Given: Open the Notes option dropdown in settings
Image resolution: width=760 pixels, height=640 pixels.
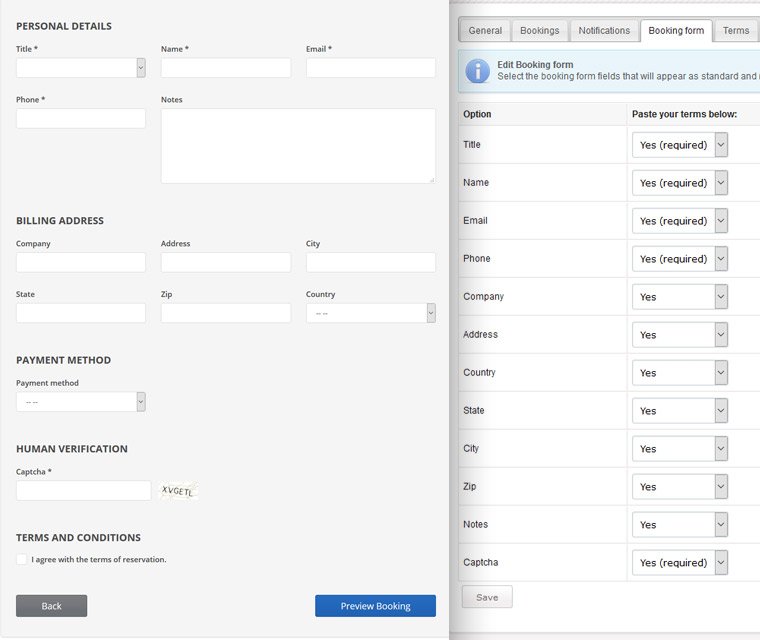Looking at the screenshot, I should coord(680,525).
